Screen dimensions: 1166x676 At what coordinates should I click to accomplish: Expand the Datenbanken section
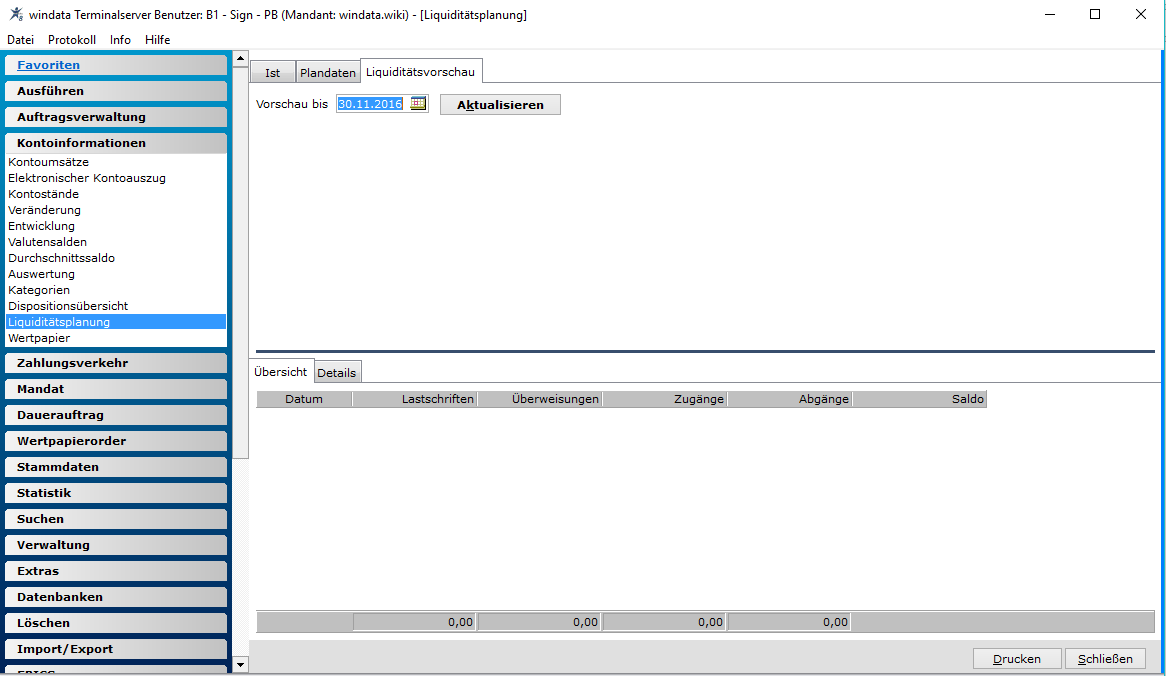click(116, 597)
